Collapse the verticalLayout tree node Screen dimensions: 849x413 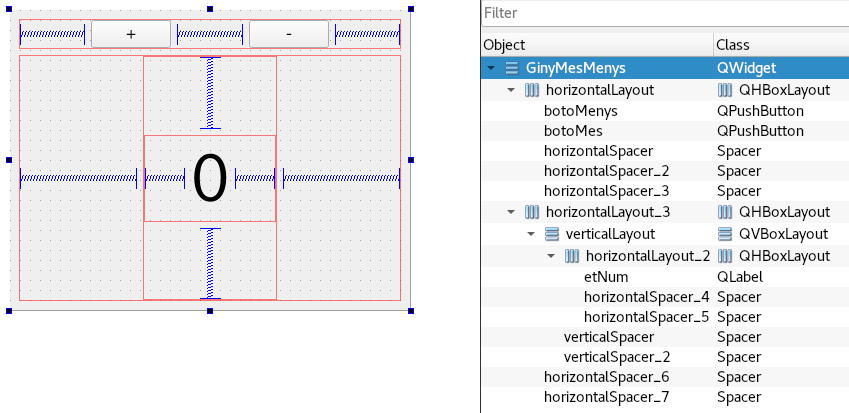point(531,234)
